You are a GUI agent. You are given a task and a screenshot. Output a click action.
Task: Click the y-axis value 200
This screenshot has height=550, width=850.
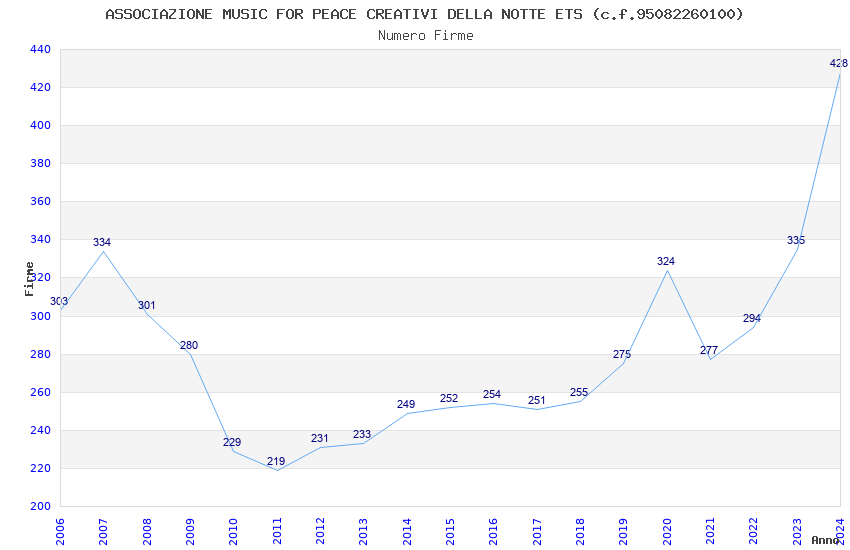(41, 506)
